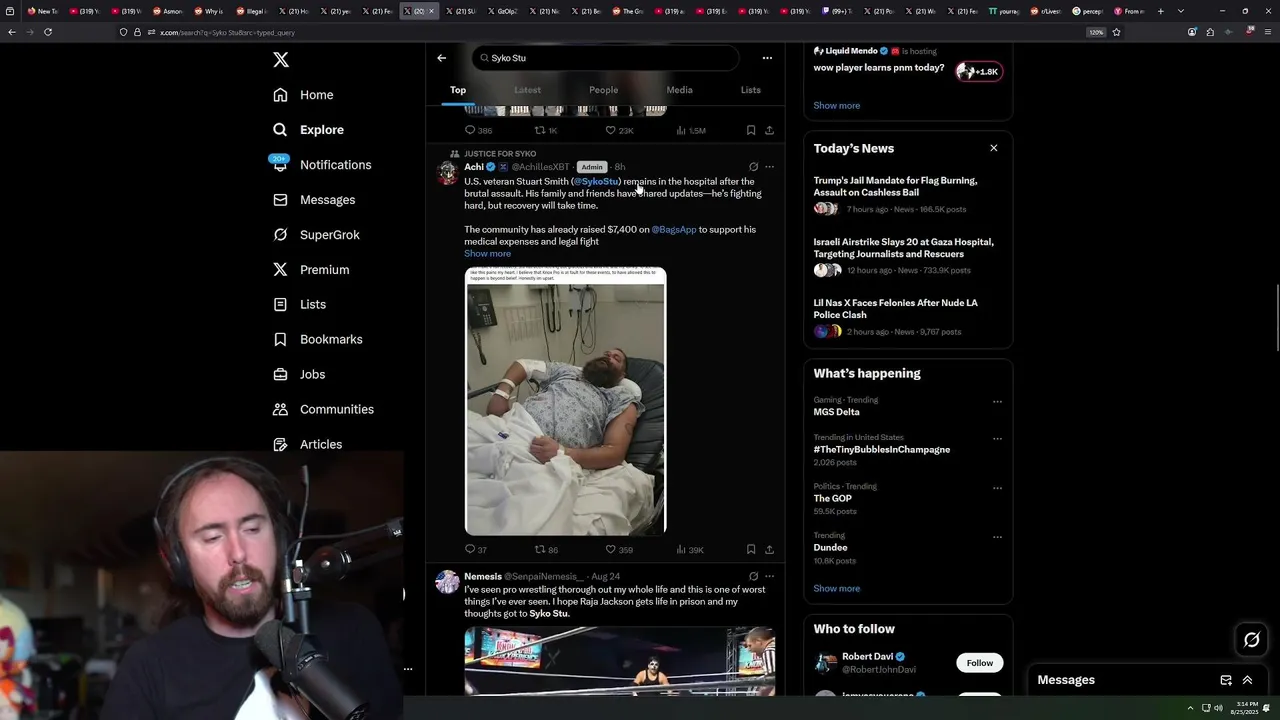Repost Achi's post with 86 reposts
1280x720 pixels.
click(546, 550)
